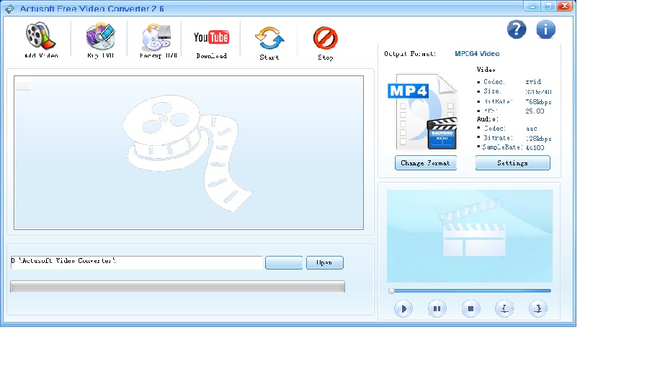Screen dimensions: 665x378
Task: Click the Open button beside output path
Action: (325, 263)
